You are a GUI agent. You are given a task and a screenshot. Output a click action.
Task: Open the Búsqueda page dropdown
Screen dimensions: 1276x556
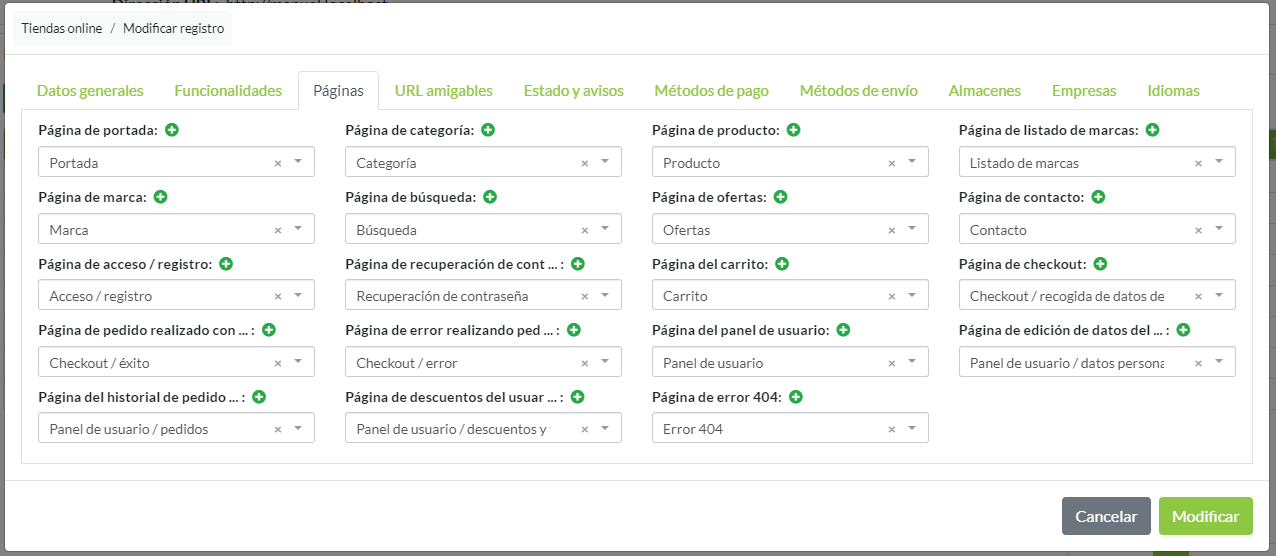pos(605,229)
